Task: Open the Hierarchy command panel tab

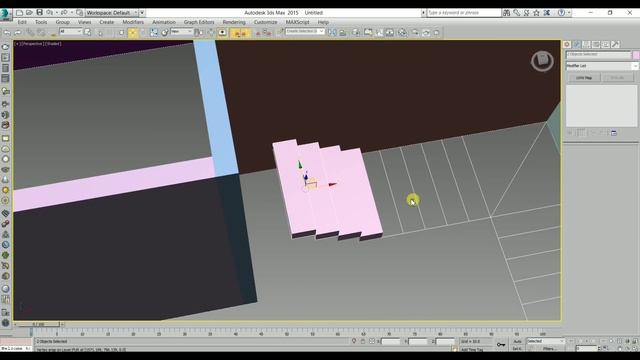Action: (x=586, y=44)
